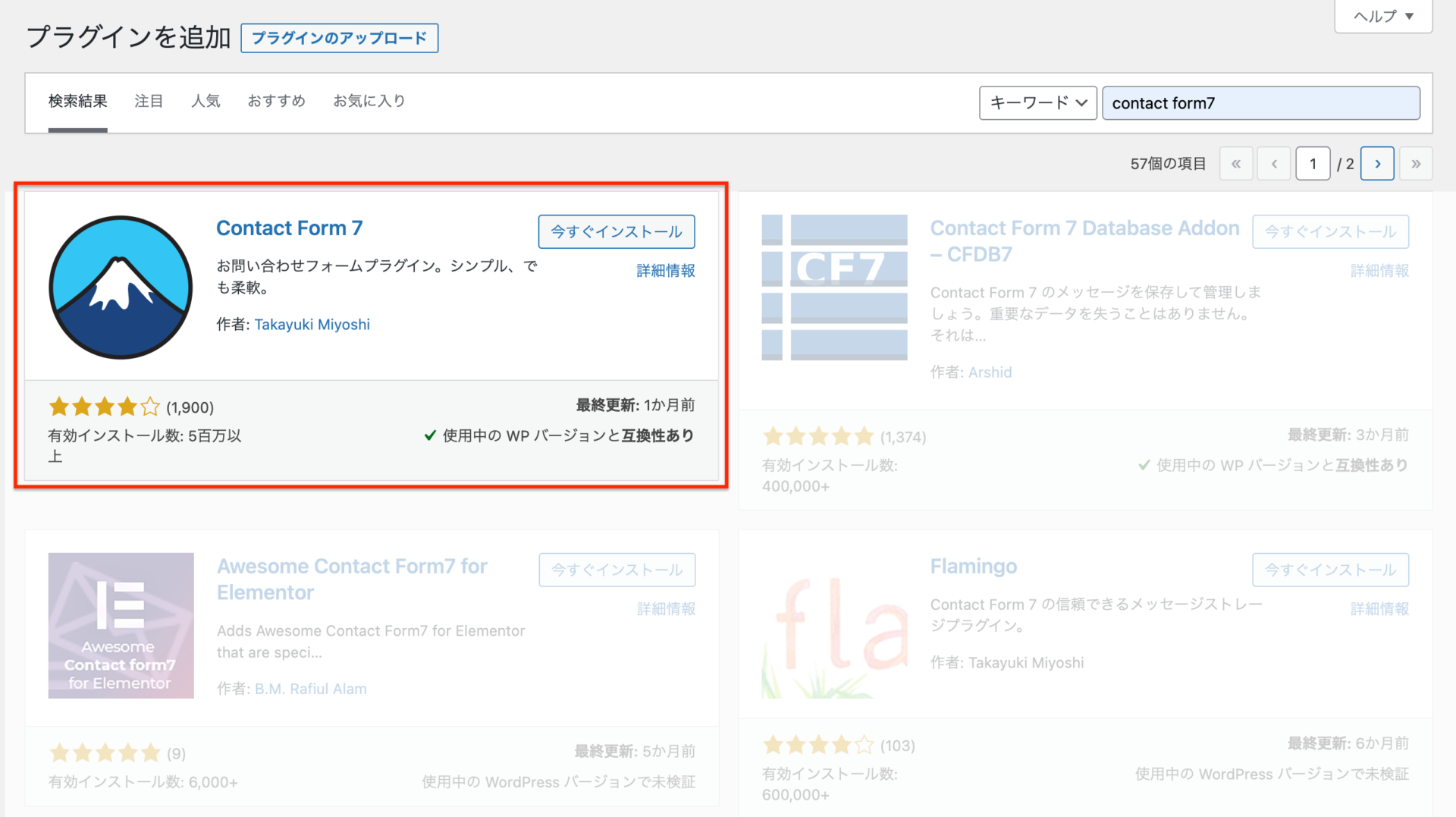1456x817 pixels.
Task: Install Contact Form 7 Database Addon now
Action: [x=1330, y=231]
